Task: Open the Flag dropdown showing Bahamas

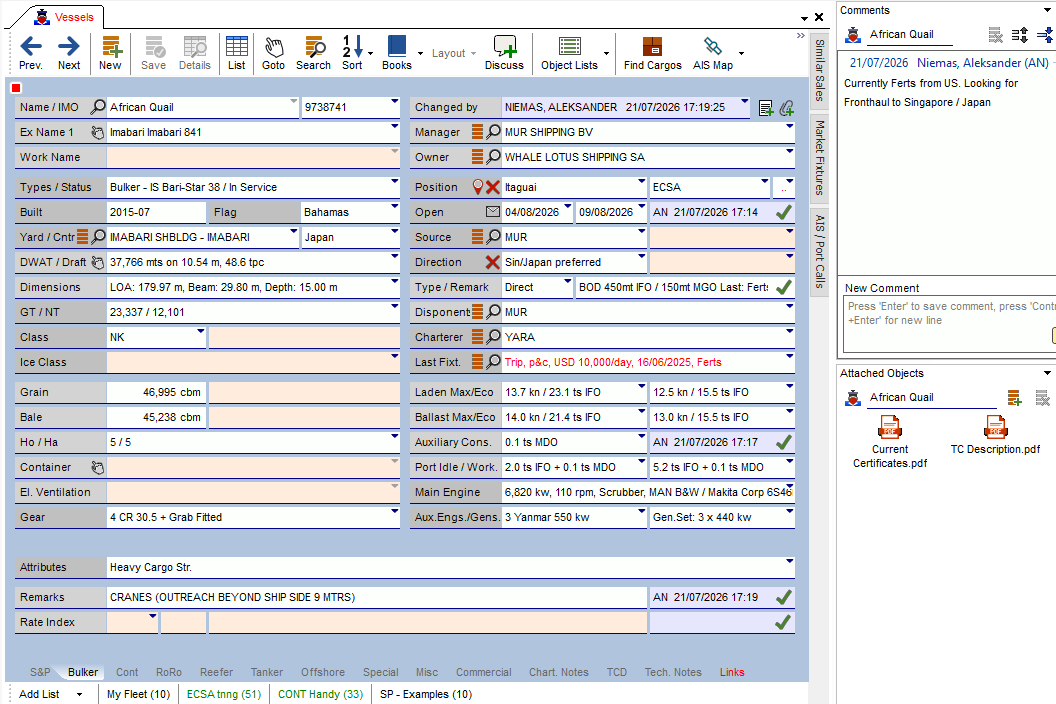Action: point(395,206)
